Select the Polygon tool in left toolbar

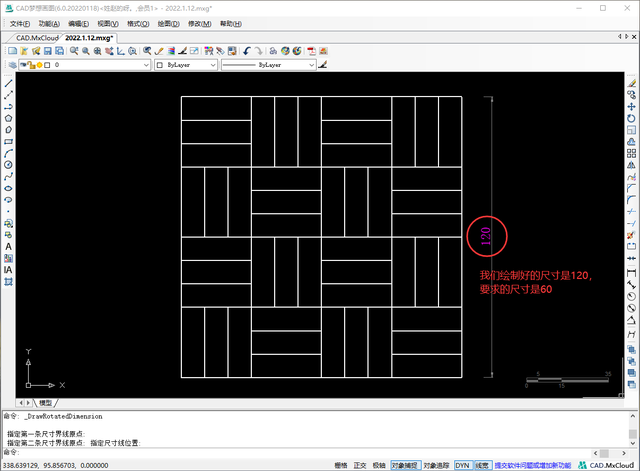8,118
